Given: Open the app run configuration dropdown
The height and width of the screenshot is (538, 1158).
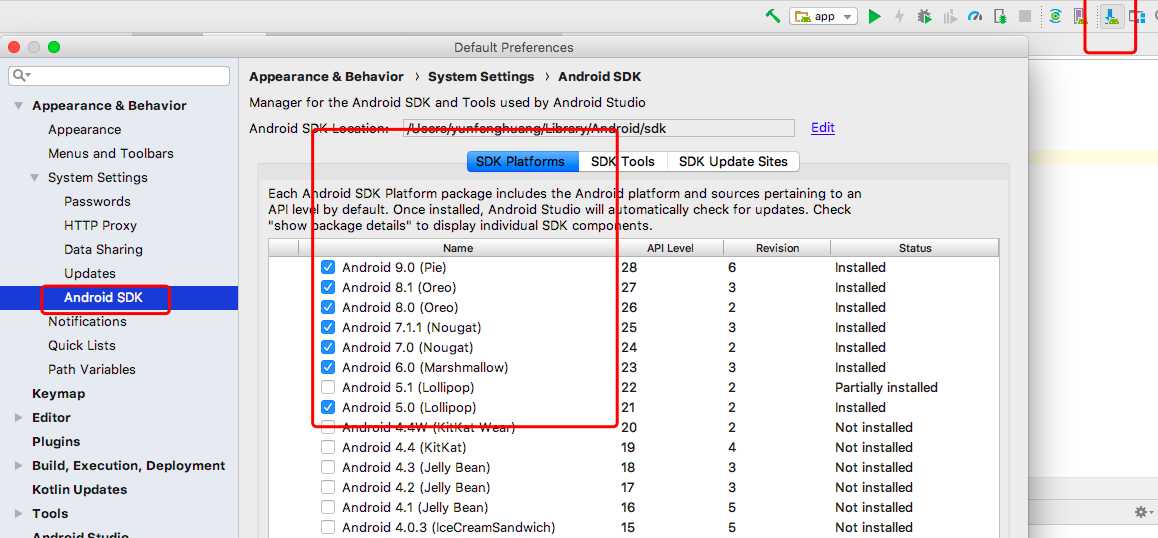Looking at the screenshot, I should (823, 16).
